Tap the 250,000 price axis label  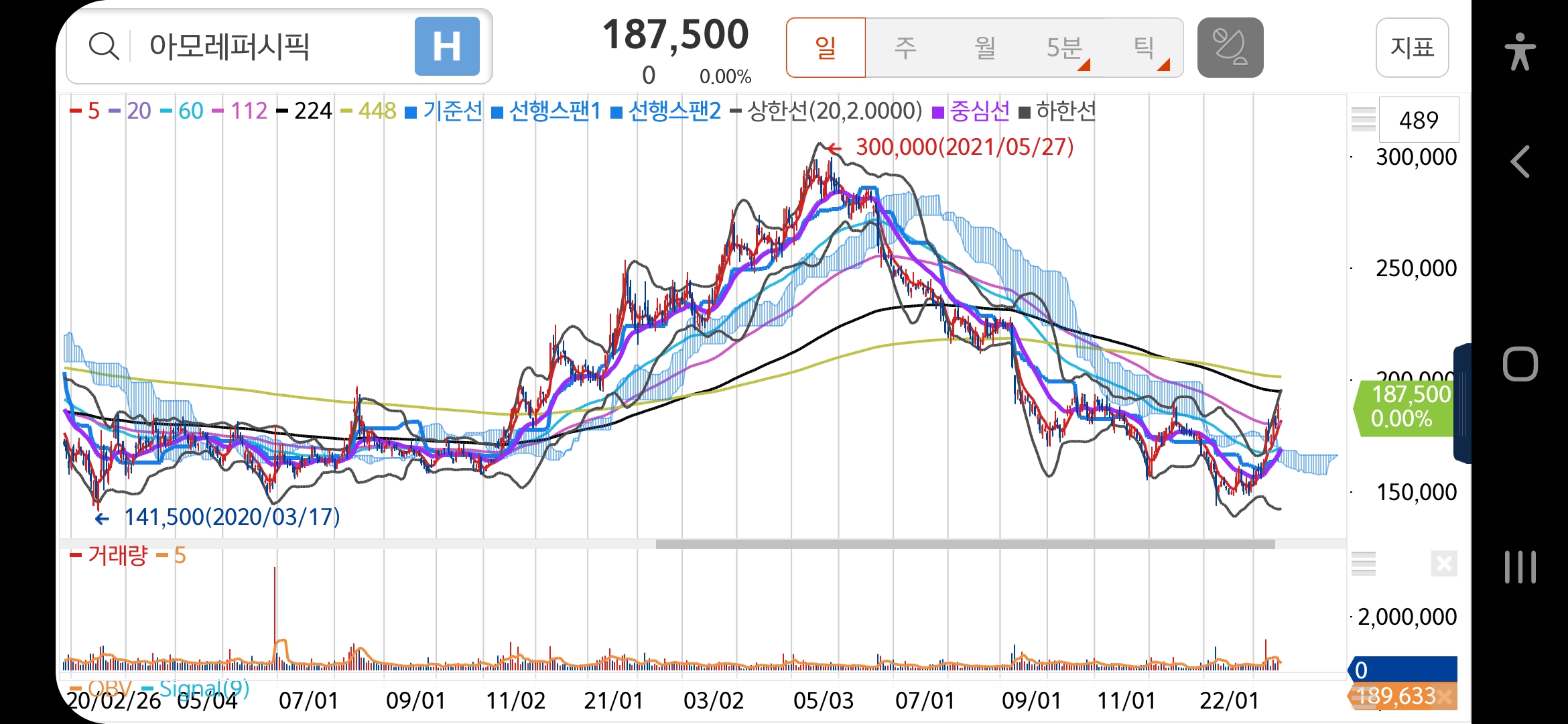point(1416,268)
